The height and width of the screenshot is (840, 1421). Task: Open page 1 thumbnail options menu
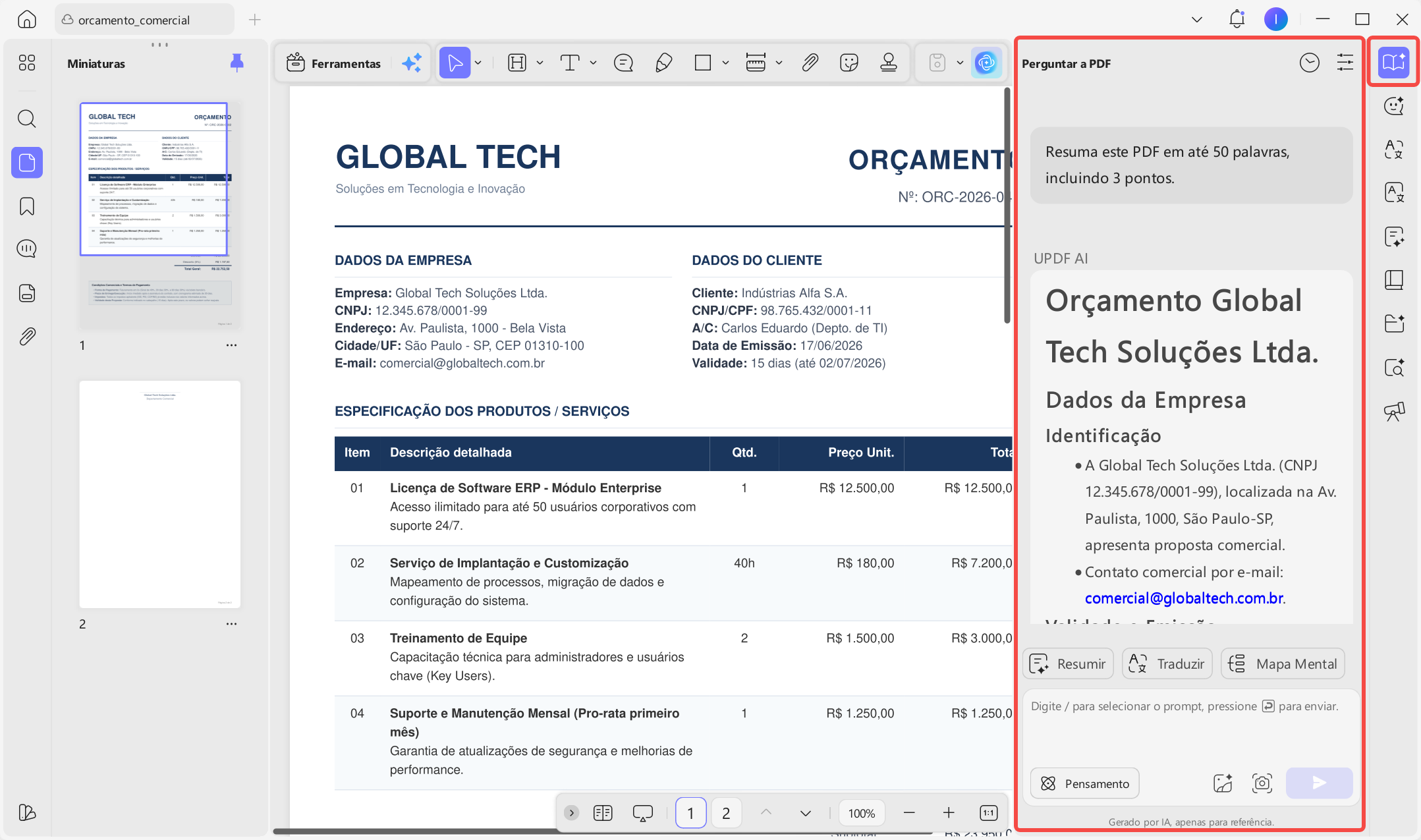point(231,345)
